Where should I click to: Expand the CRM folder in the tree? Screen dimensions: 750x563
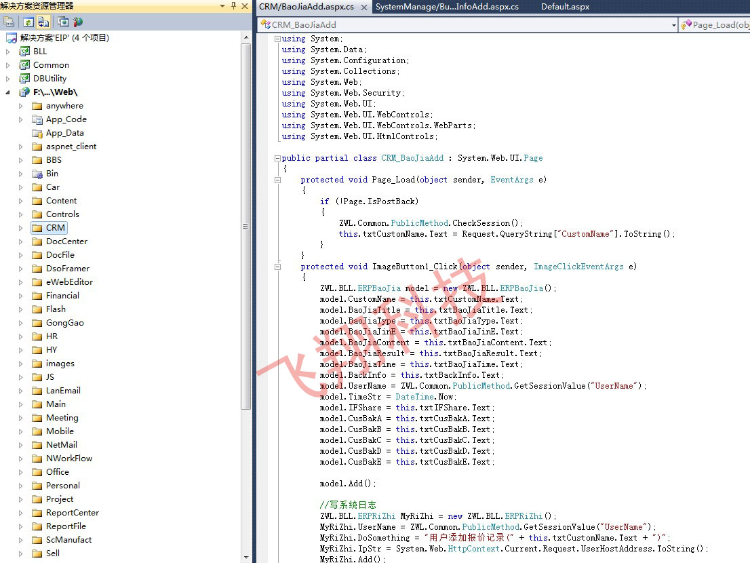pos(21,228)
